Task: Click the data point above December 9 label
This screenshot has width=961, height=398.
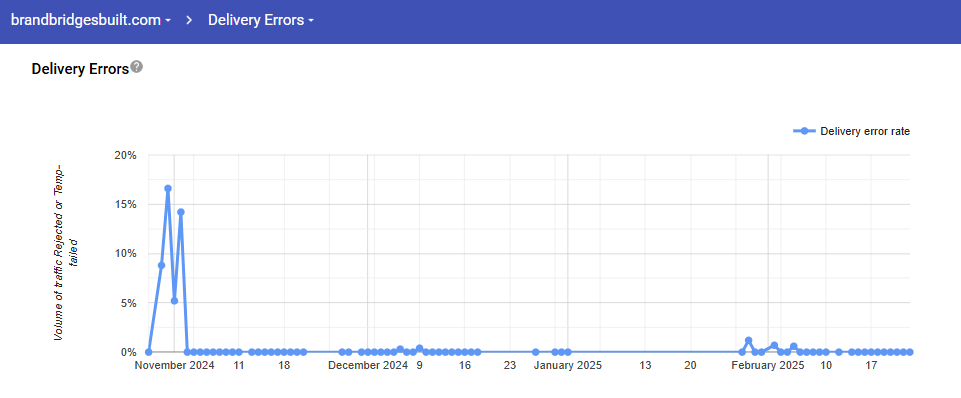Action: (x=419, y=348)
